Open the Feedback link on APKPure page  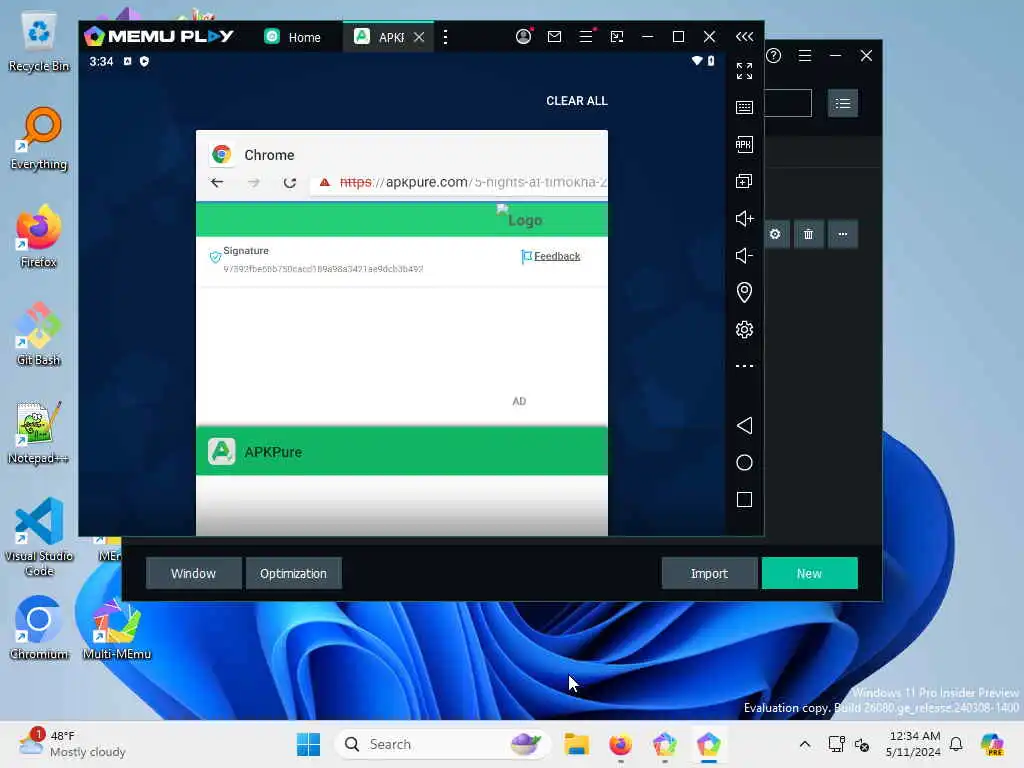point(556,256)
